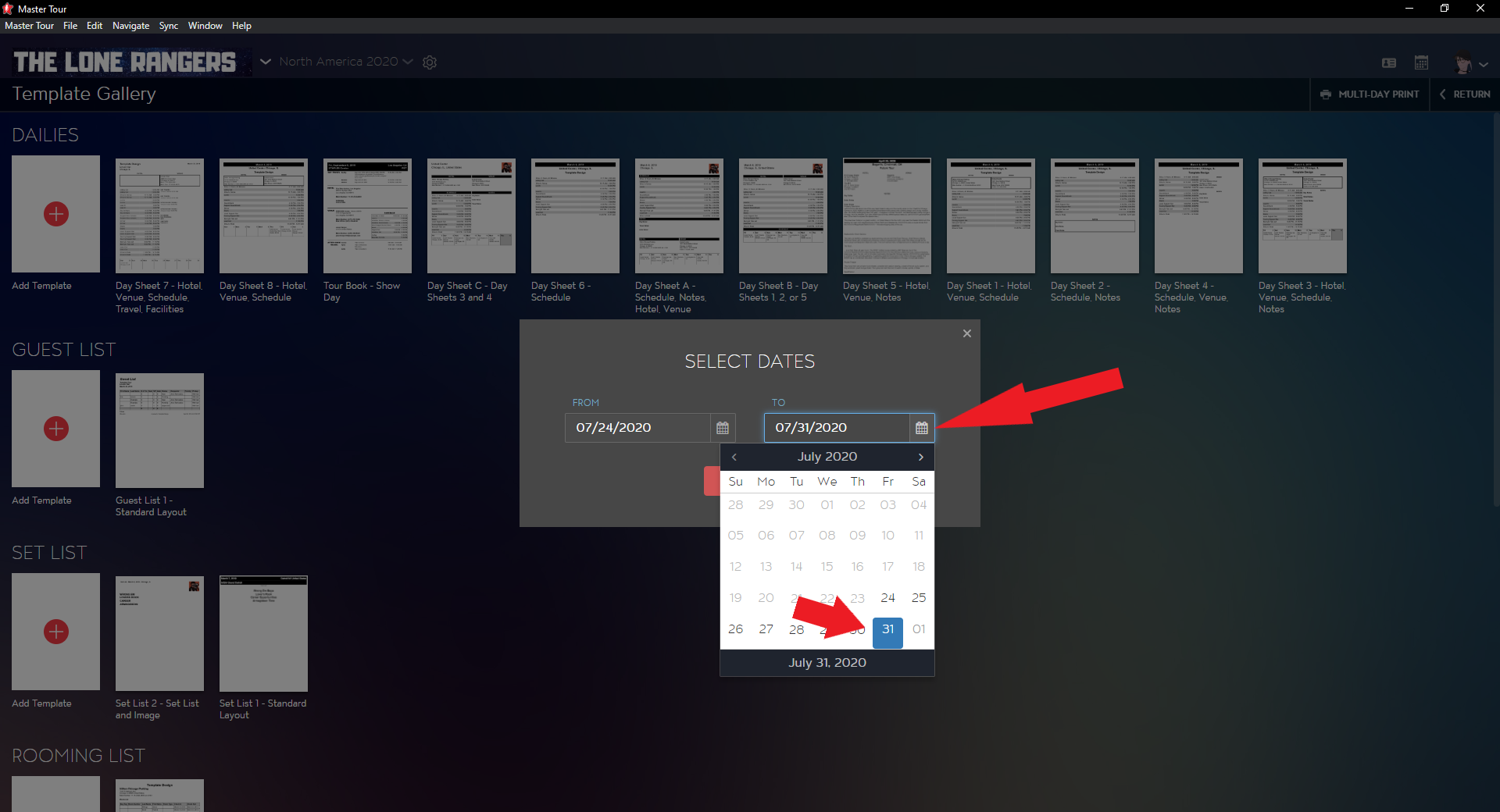Open the Window menu
Viewport: 1500px width, 812px height.
point(205,26)
